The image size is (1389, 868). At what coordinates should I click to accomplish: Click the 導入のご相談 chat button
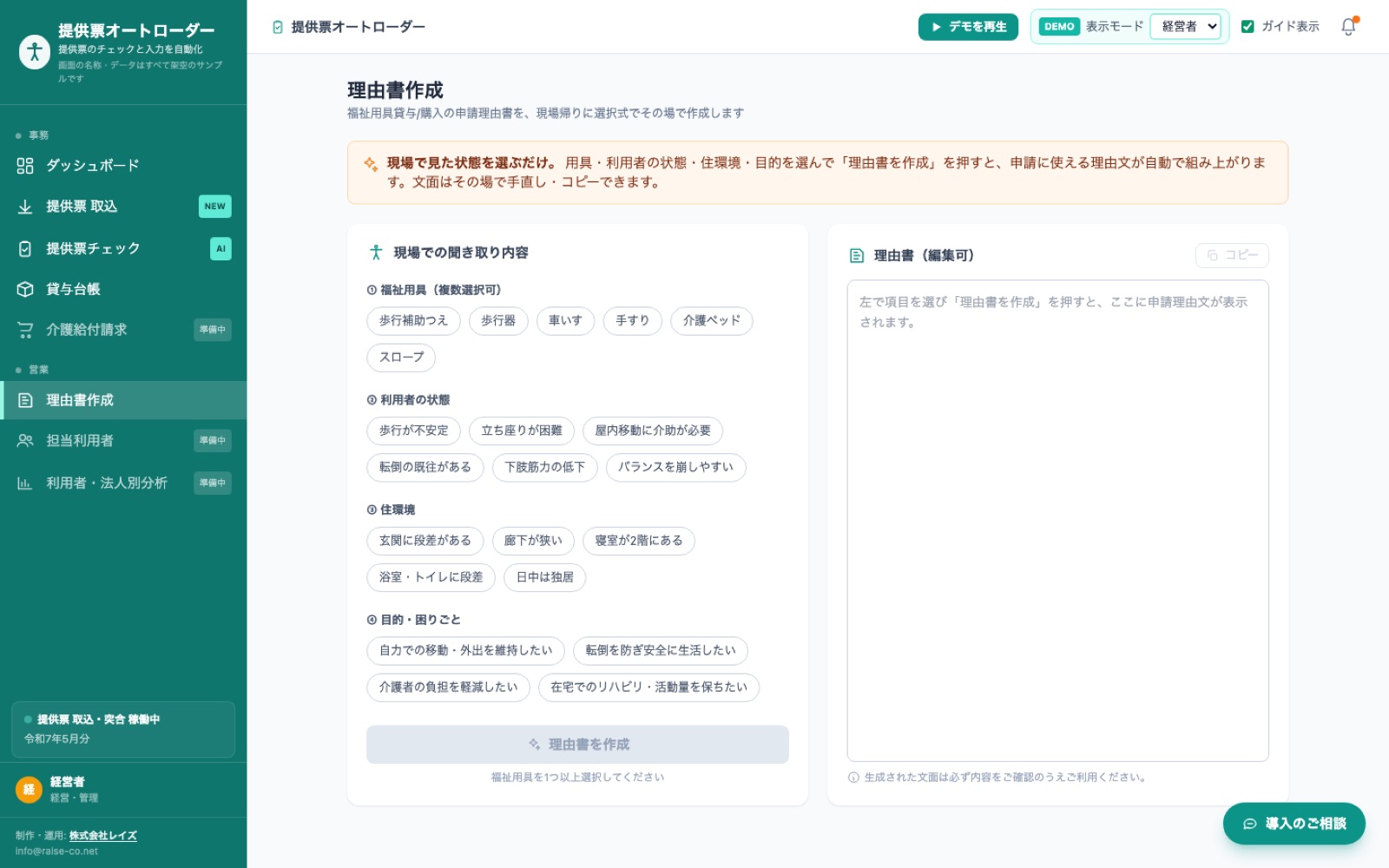pyautogui.click(x=1294, y=824)
